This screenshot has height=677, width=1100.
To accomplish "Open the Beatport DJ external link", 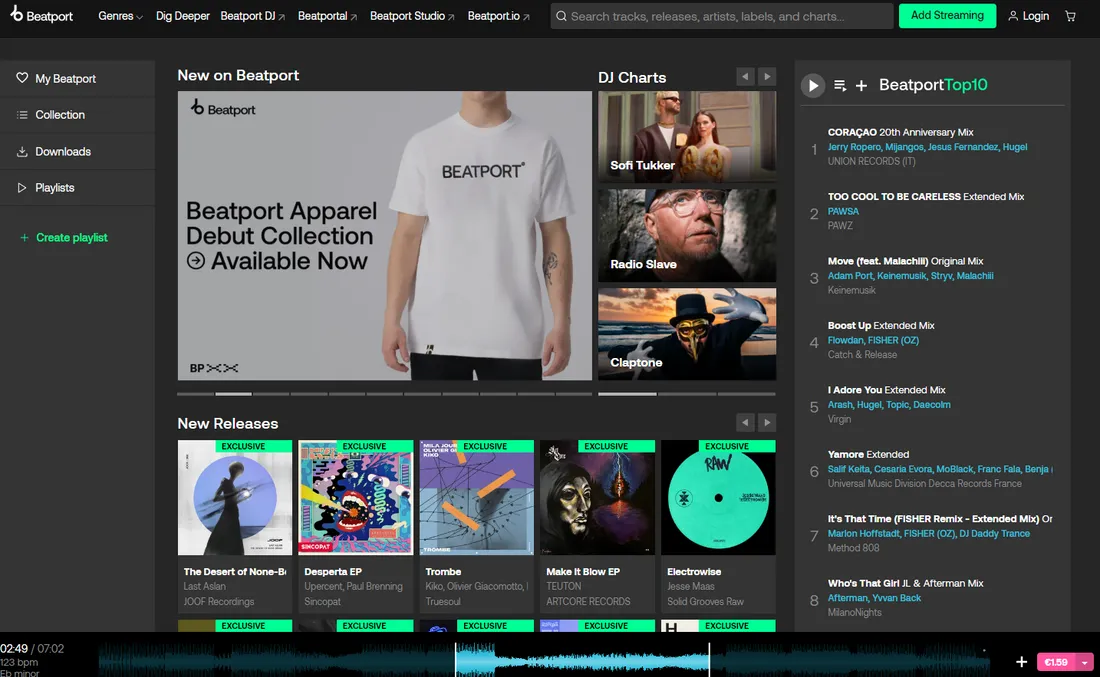I will pyautogui.click(x=253, y=15).
